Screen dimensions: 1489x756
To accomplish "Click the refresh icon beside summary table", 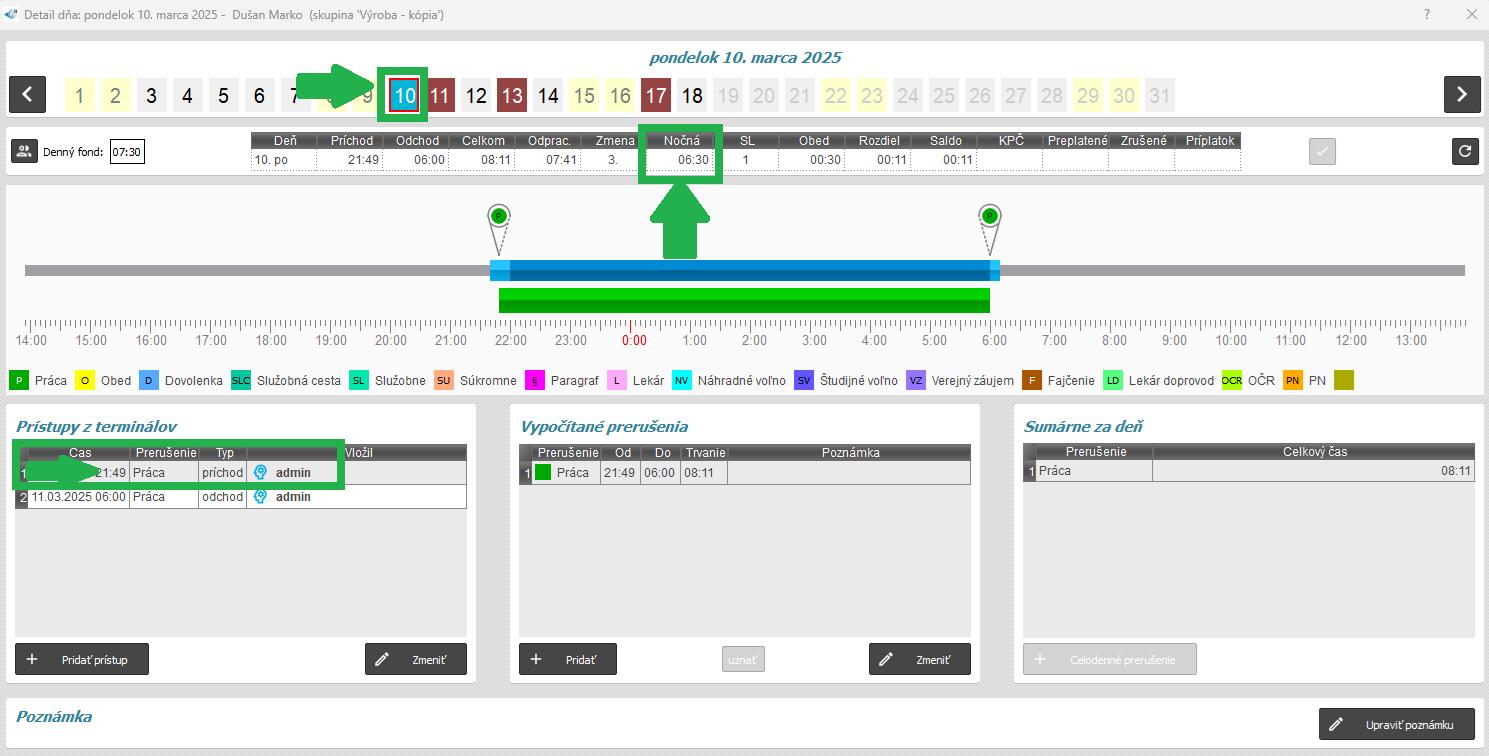I will pyautogui.click(x=1465, y=152).
